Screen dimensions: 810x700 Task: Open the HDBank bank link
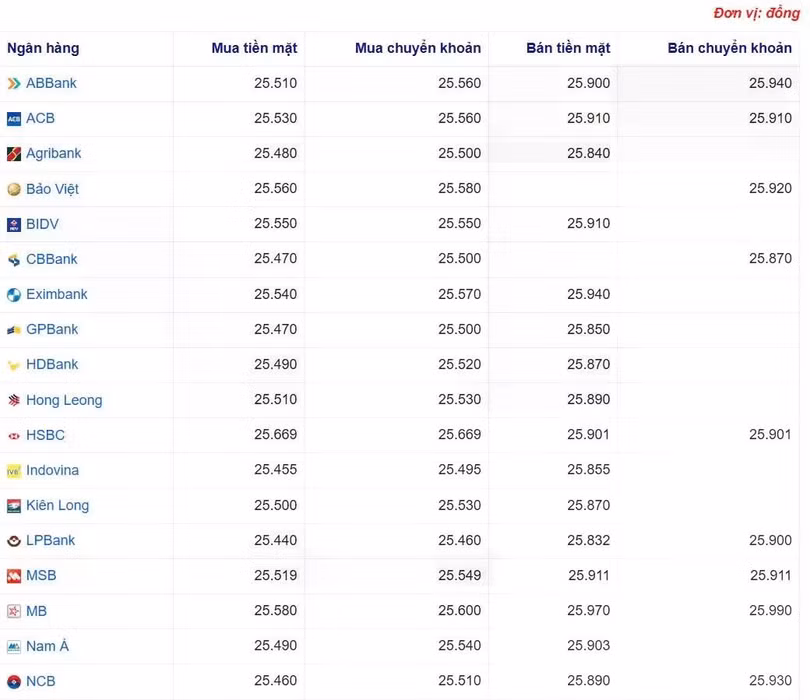click(x=52, y=365)
